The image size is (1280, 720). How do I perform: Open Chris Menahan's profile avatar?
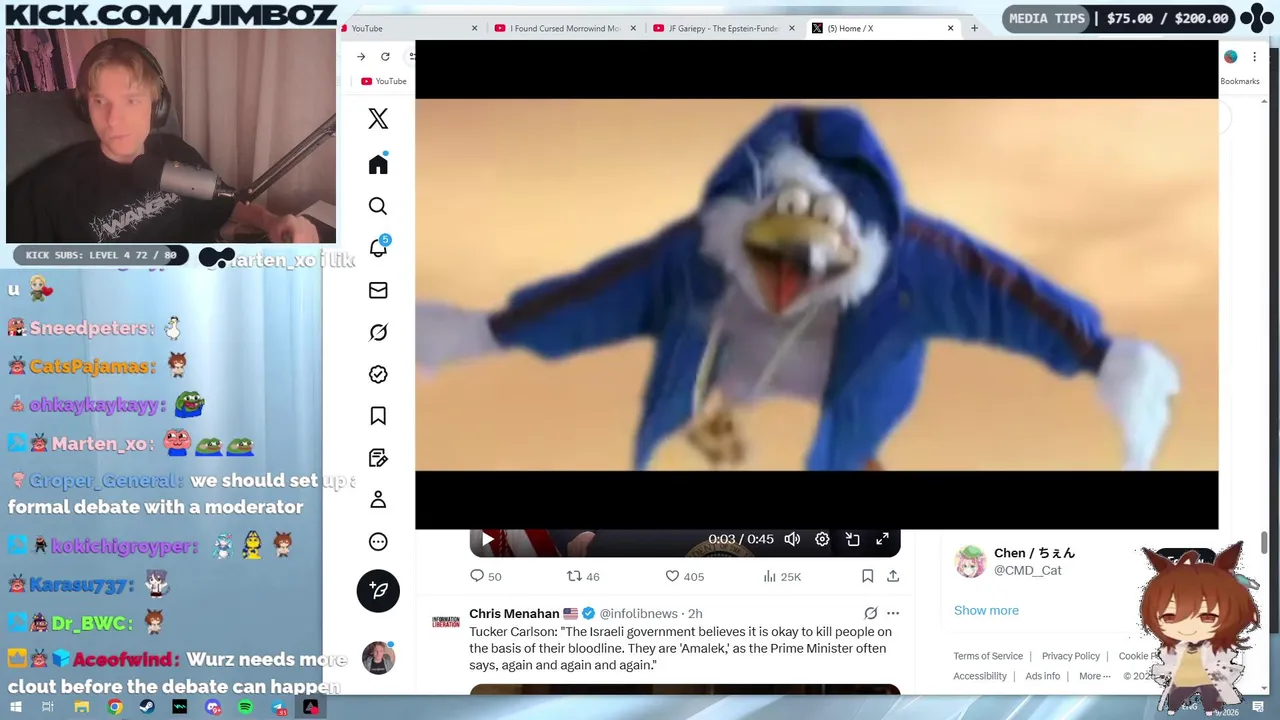(x=446, y=622)
